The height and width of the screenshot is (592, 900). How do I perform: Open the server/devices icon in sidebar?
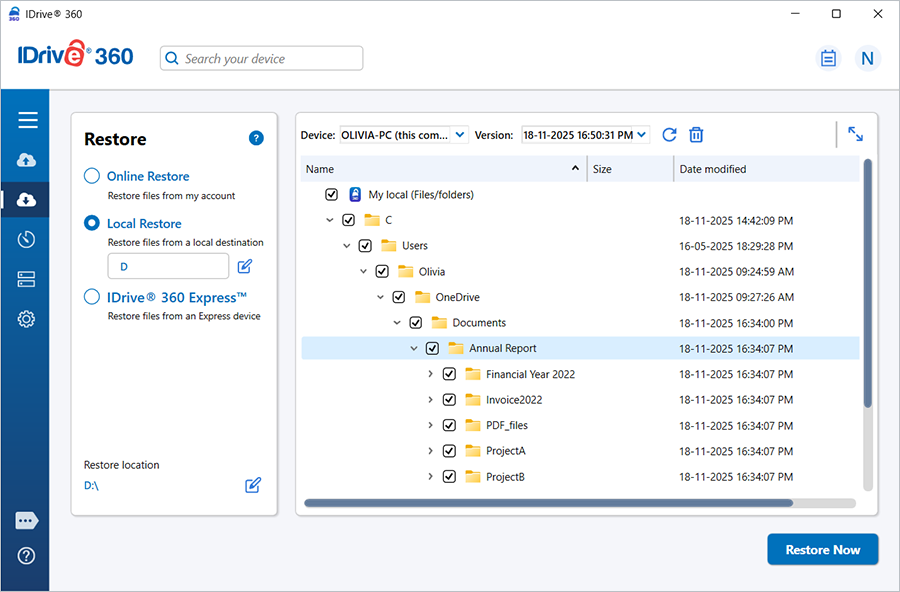[x=27, y=279]
